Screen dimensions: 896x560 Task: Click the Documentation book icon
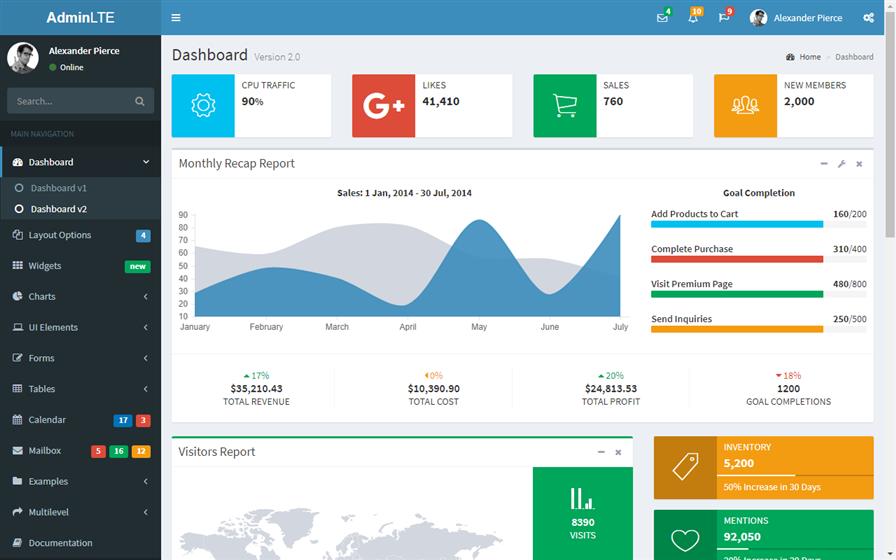(x=18, y=543)
